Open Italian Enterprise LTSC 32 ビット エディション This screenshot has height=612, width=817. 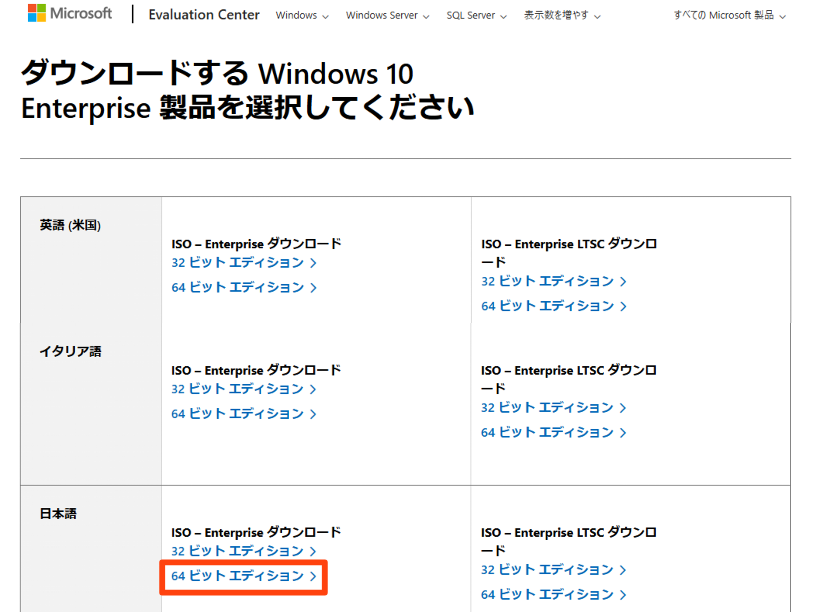click(x=553, y=408)
